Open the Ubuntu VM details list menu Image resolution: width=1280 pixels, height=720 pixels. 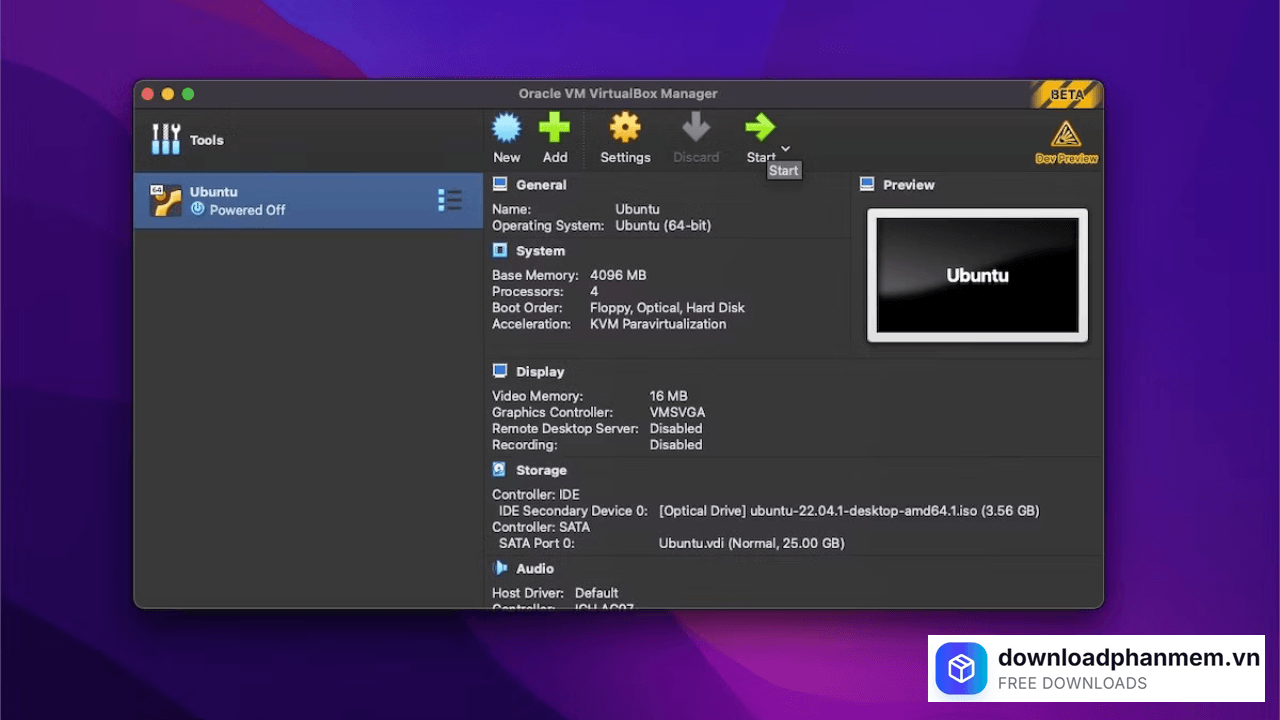[x=449, y=200]
